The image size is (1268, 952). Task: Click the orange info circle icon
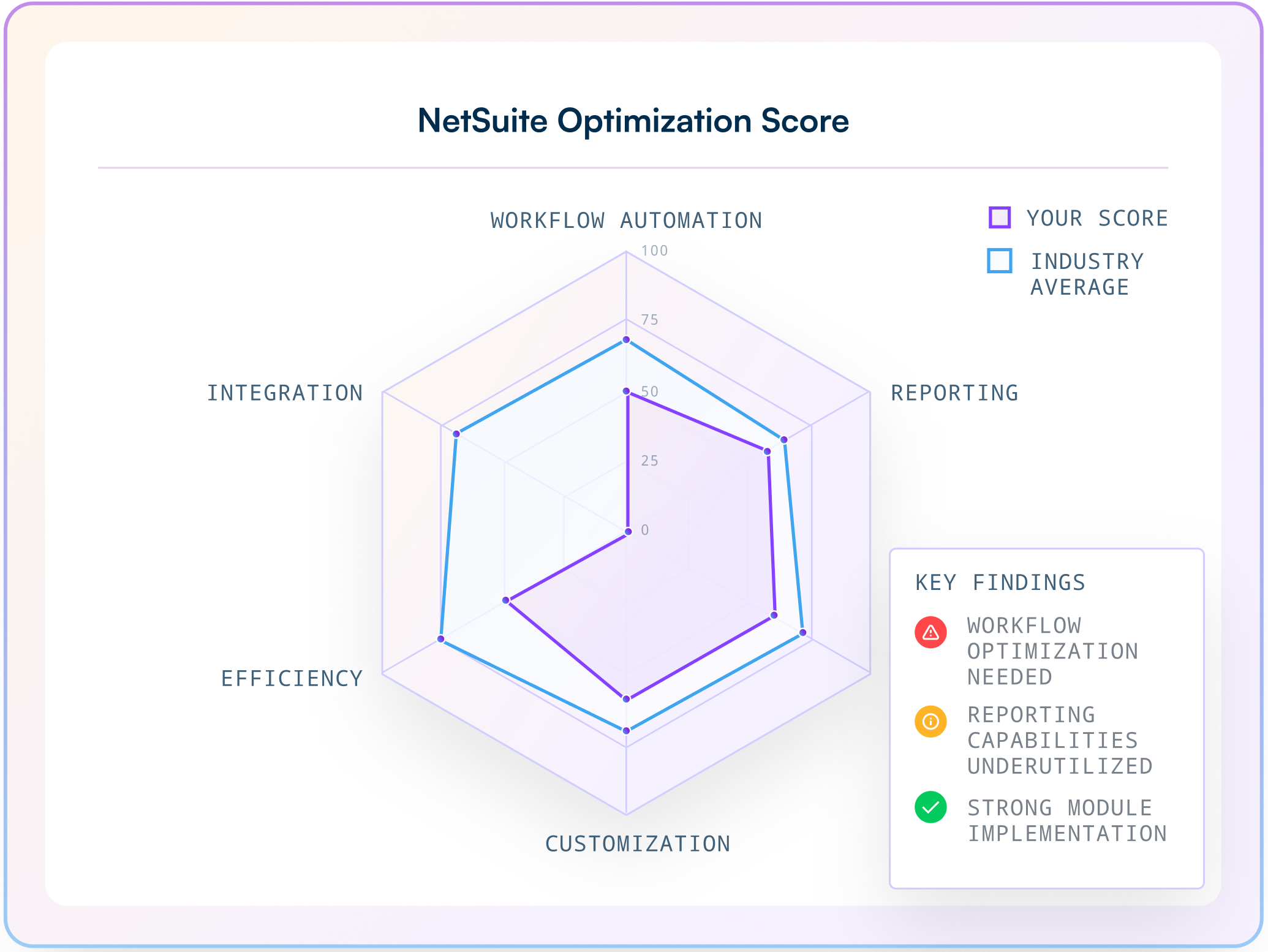click(x=930, y=721)
